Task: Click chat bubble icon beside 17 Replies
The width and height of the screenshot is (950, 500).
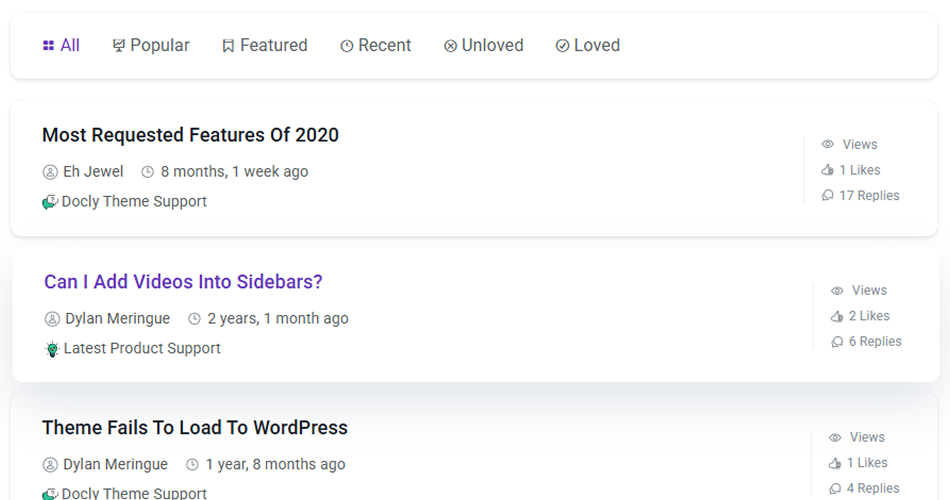Action: click(828, 195)
